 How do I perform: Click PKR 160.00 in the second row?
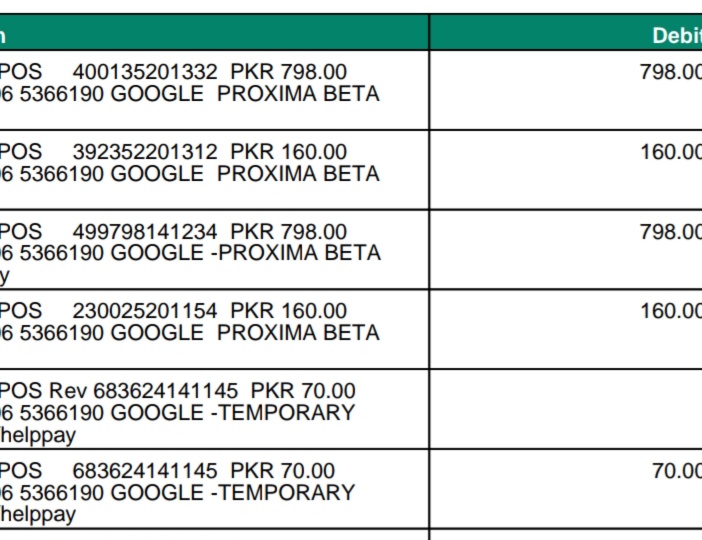(289, 152)
